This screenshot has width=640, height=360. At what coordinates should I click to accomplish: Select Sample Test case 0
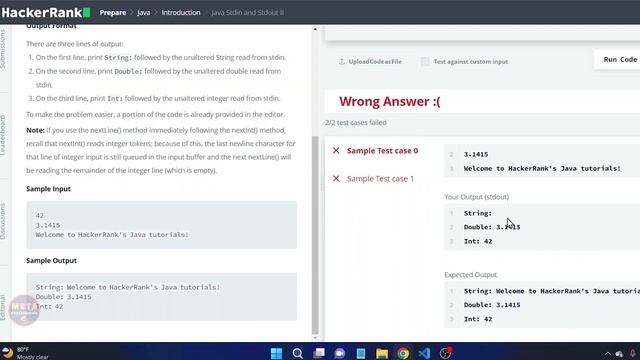click(382, 151)
